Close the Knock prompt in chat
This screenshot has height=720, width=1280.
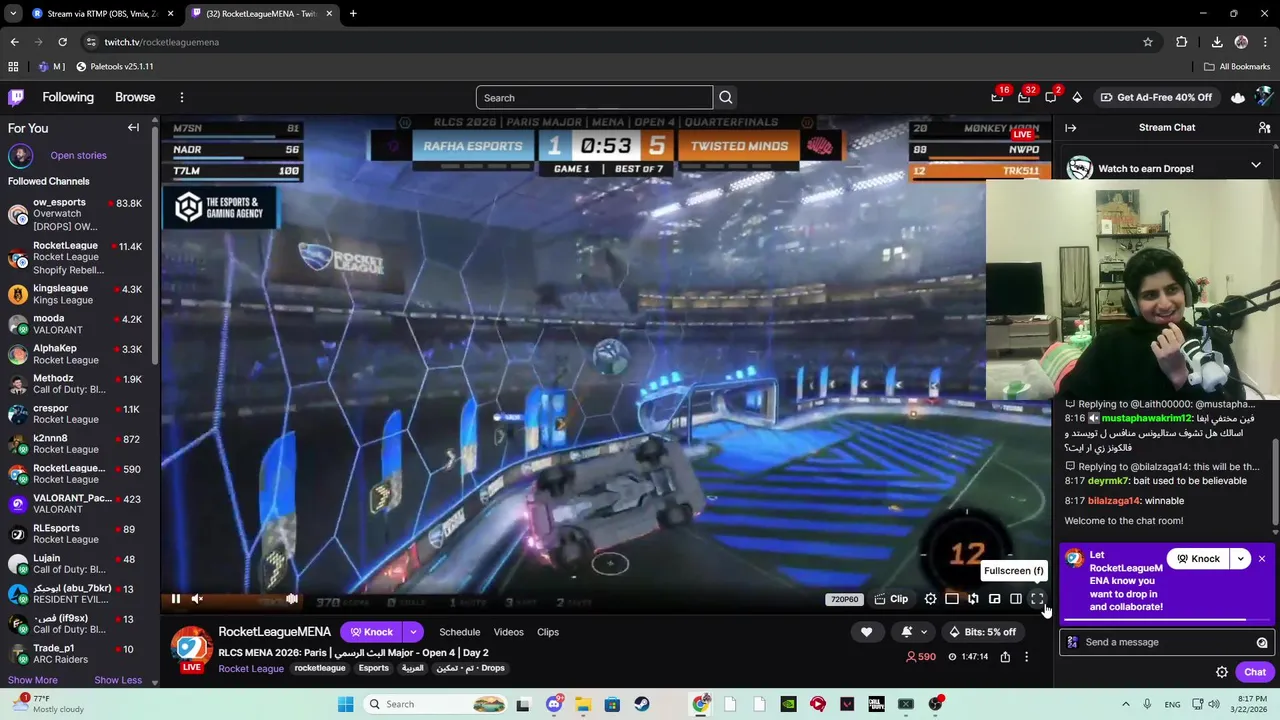click(x=1262, y=559)
